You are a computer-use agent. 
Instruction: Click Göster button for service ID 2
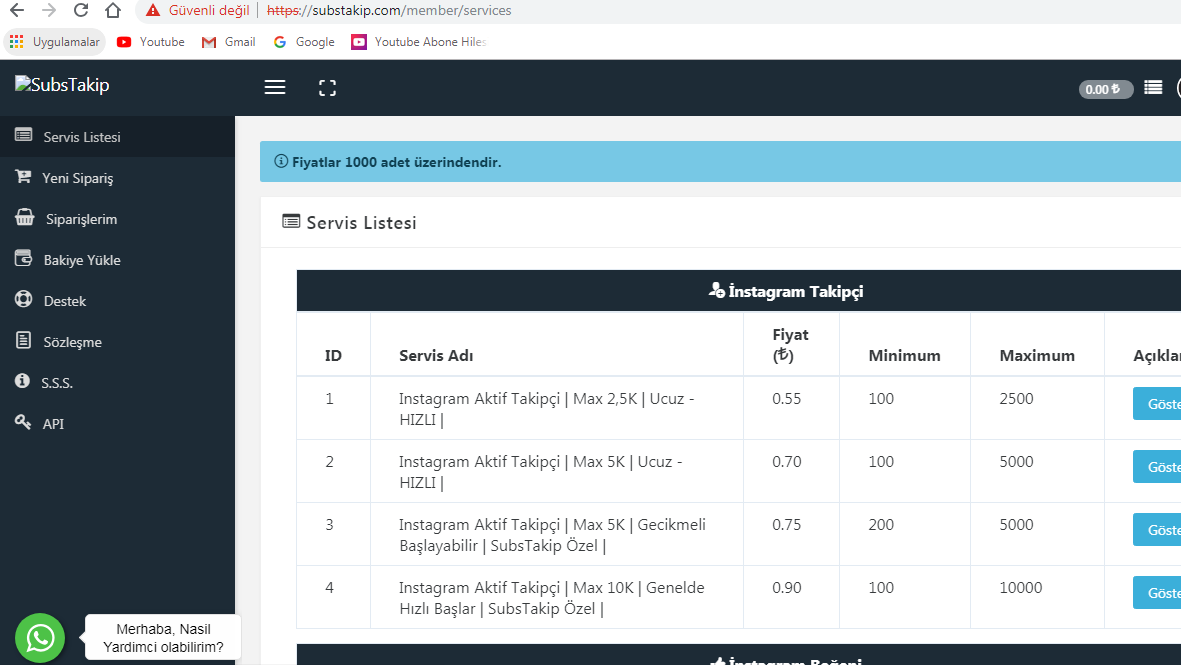(1158, 467)
